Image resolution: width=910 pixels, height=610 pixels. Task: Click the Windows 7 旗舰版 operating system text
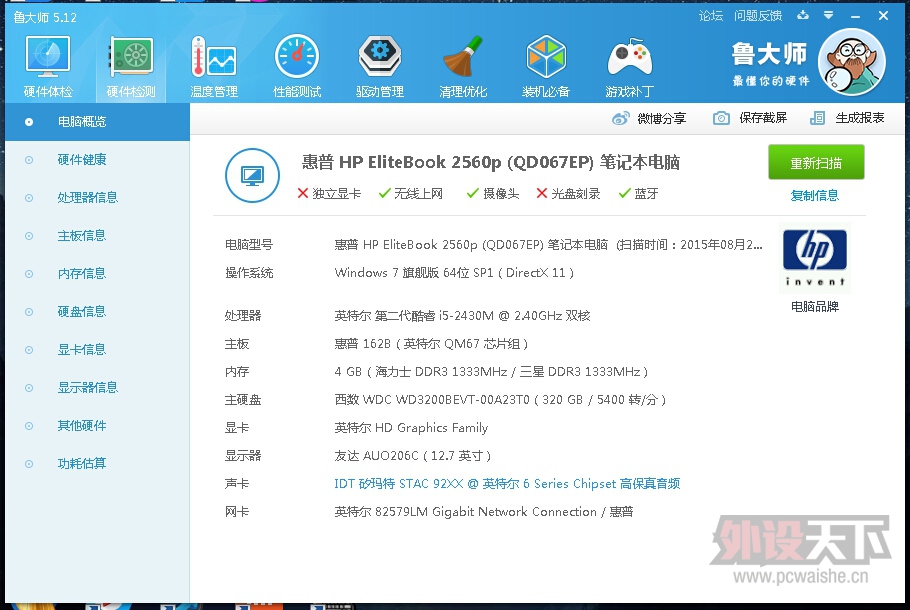click(454, 273)
